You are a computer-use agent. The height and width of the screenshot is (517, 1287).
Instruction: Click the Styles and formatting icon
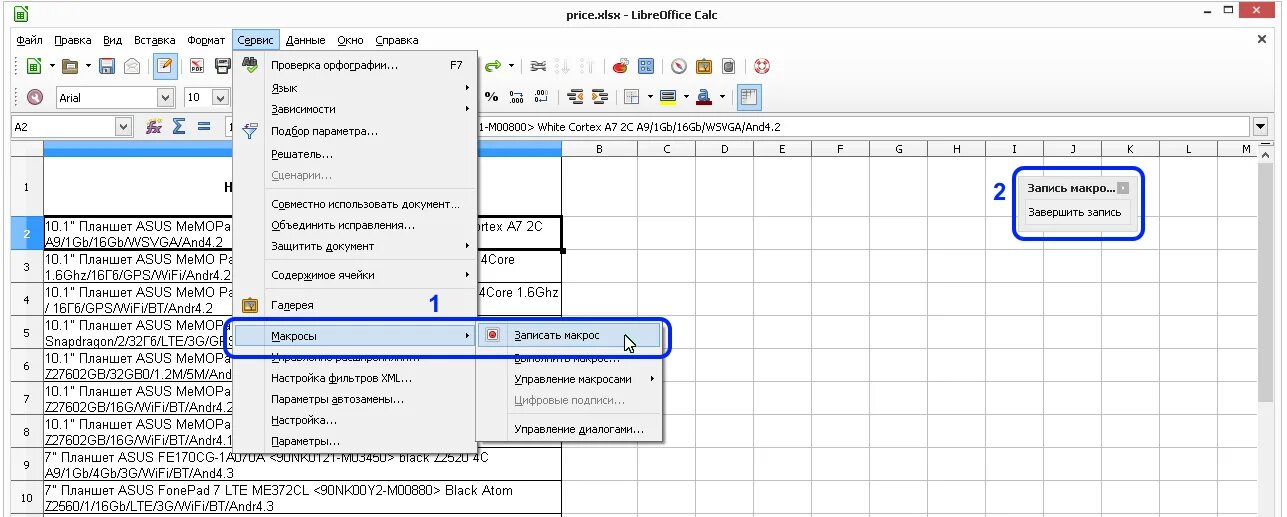[35, 97]
